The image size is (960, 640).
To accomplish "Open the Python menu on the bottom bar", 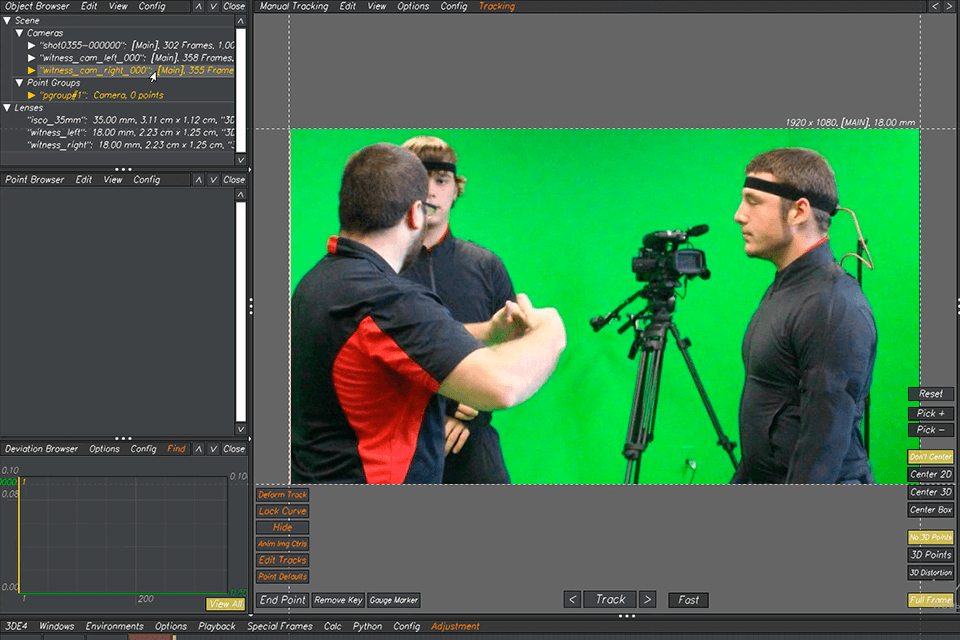I will [x=368, y=625].
